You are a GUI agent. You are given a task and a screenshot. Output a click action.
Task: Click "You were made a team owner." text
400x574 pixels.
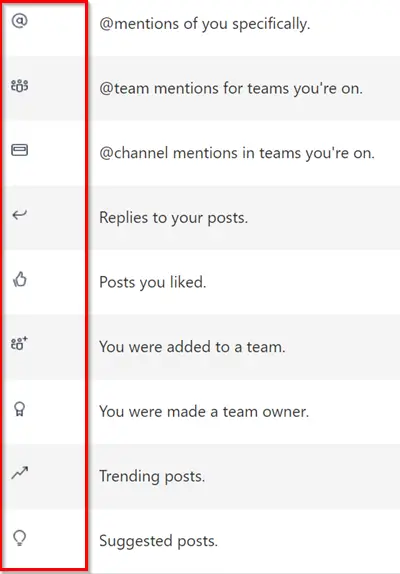coord(204,411)
